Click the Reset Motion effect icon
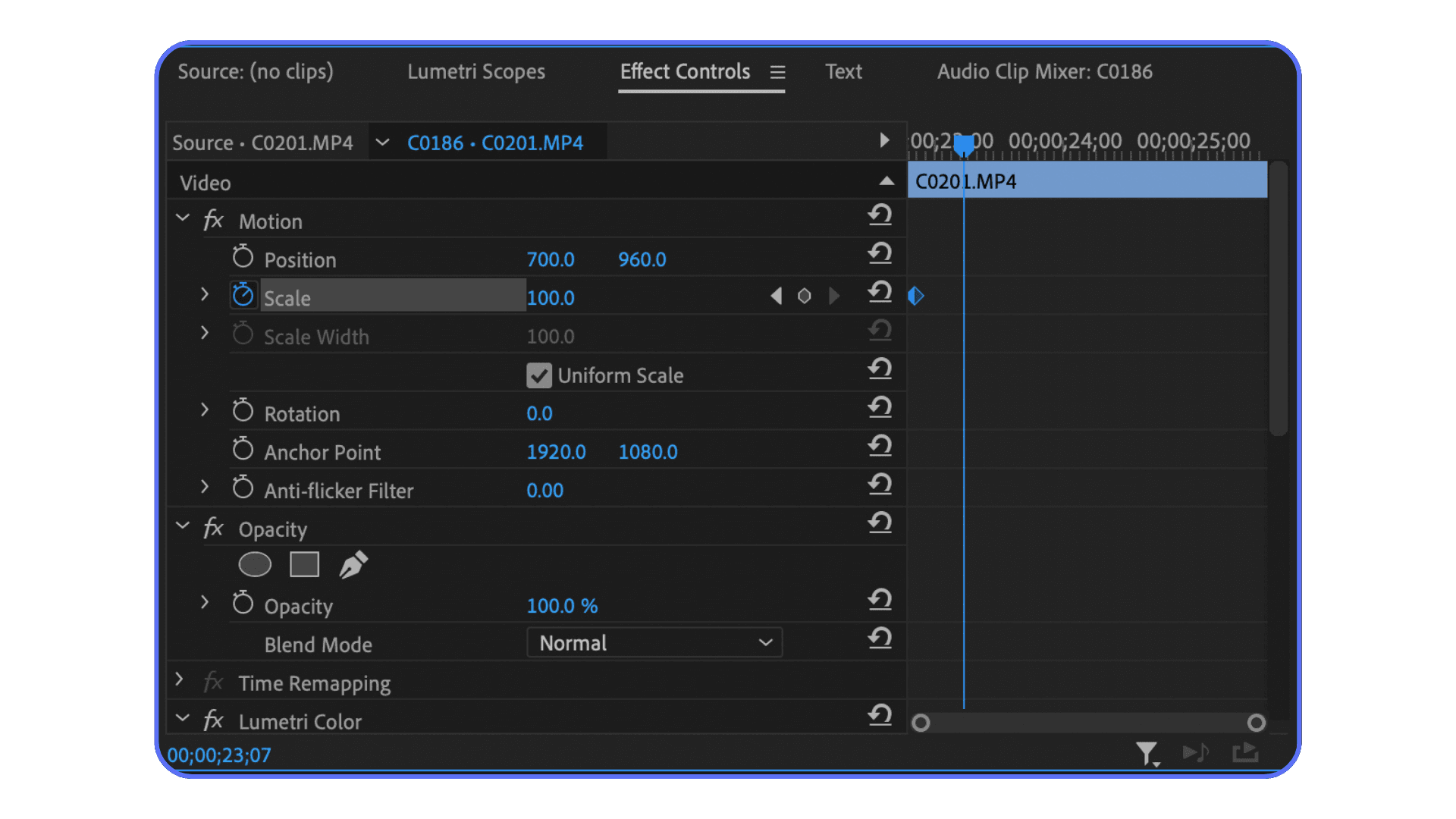This screenshot has width=1456, height=819. [880, 215]
